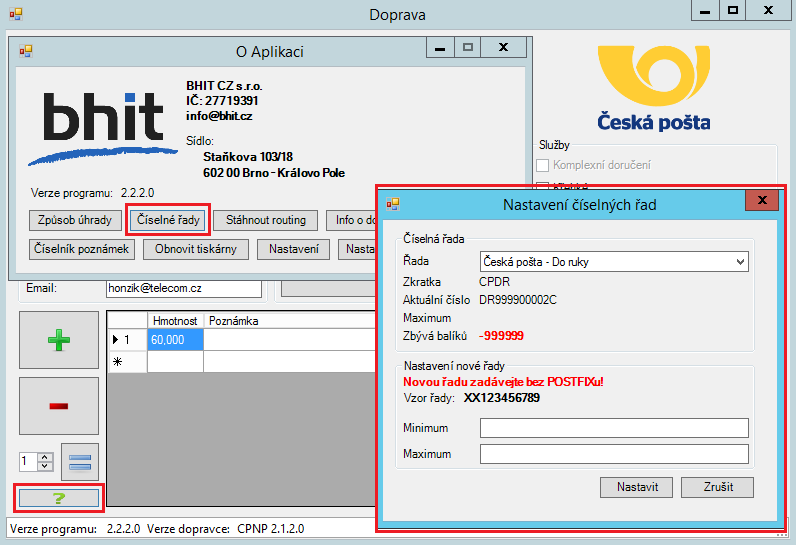Click the Verze programu 2.2.2.0 status bar text
Image resolution: width=796 pixels, height=545 pixels.
point(75,529)
